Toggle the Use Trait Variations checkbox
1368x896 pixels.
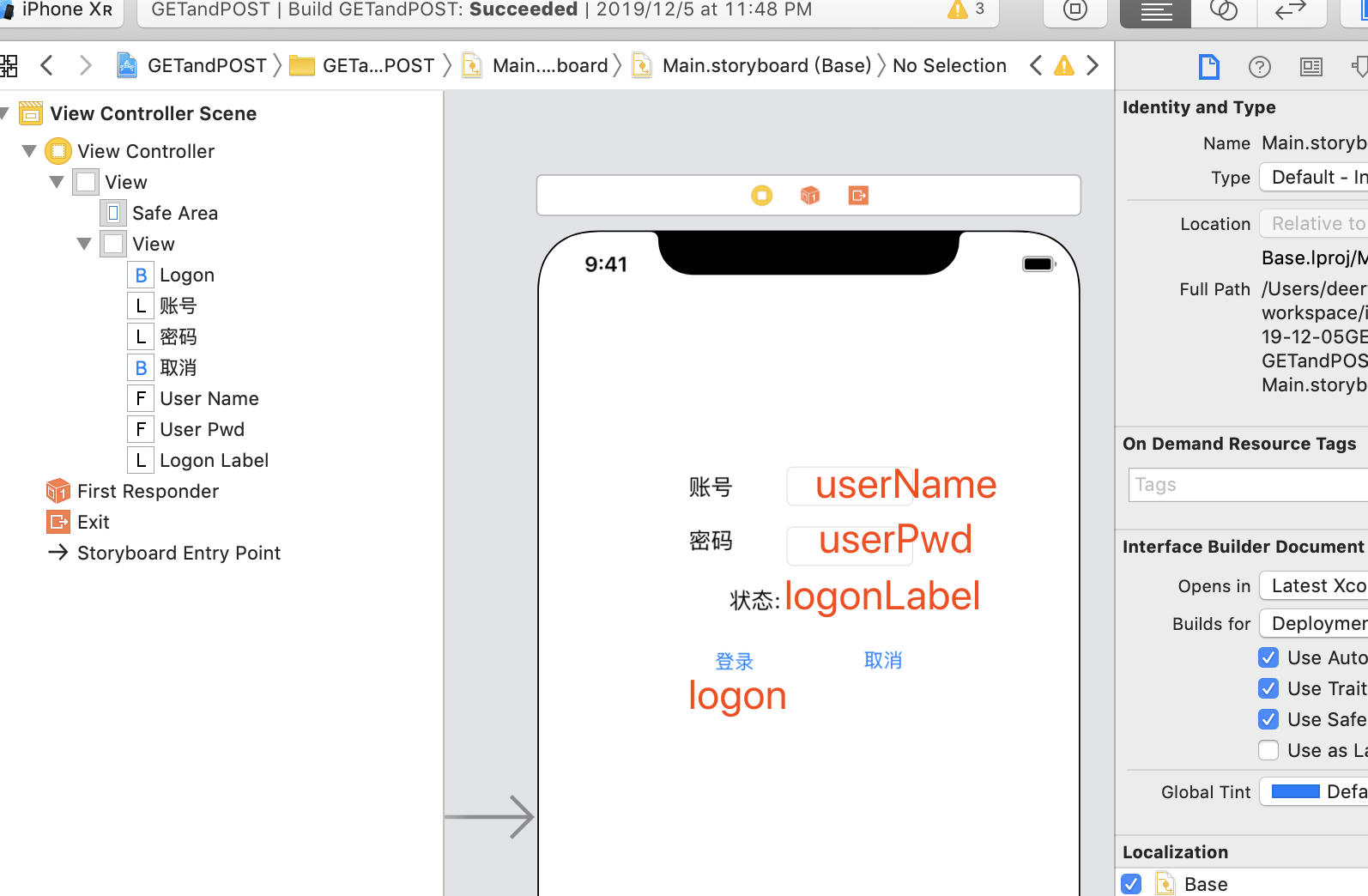point(1268,688)
